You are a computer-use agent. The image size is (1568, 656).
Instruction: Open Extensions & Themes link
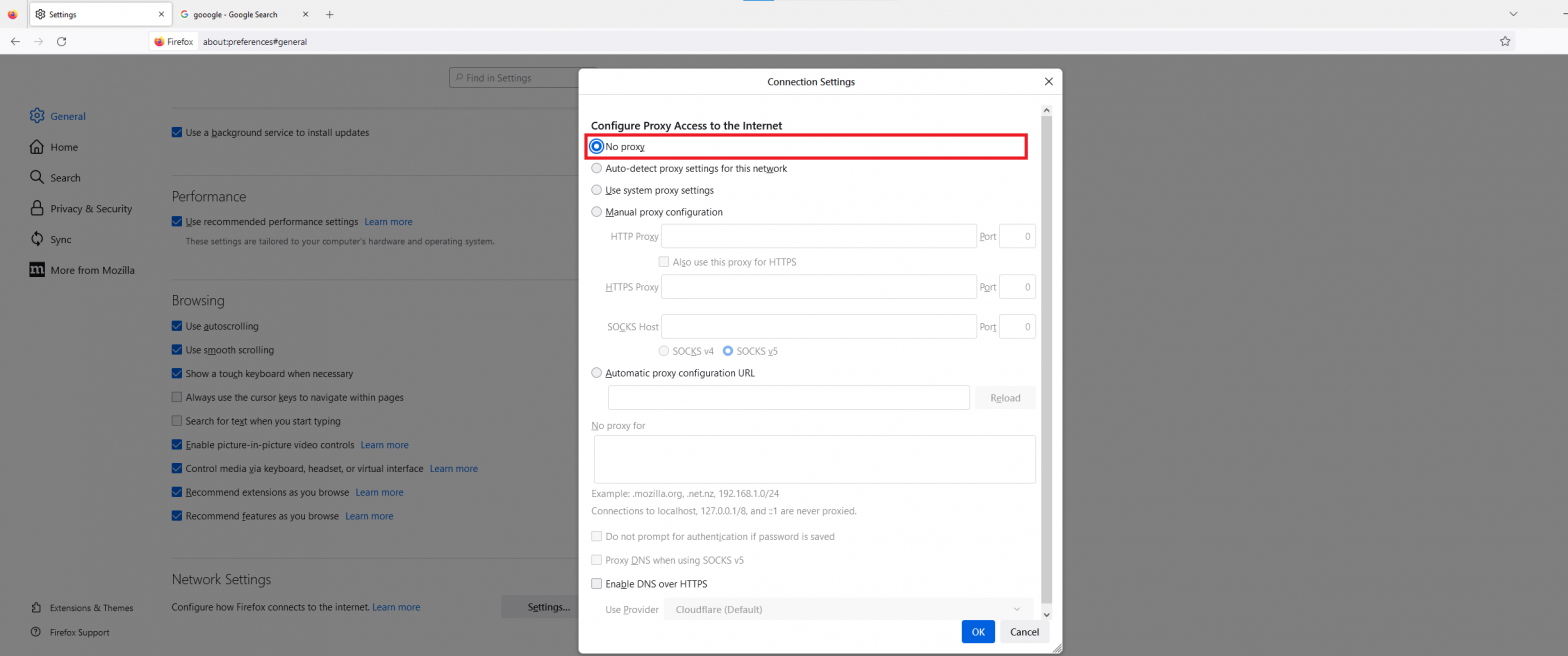82,608
